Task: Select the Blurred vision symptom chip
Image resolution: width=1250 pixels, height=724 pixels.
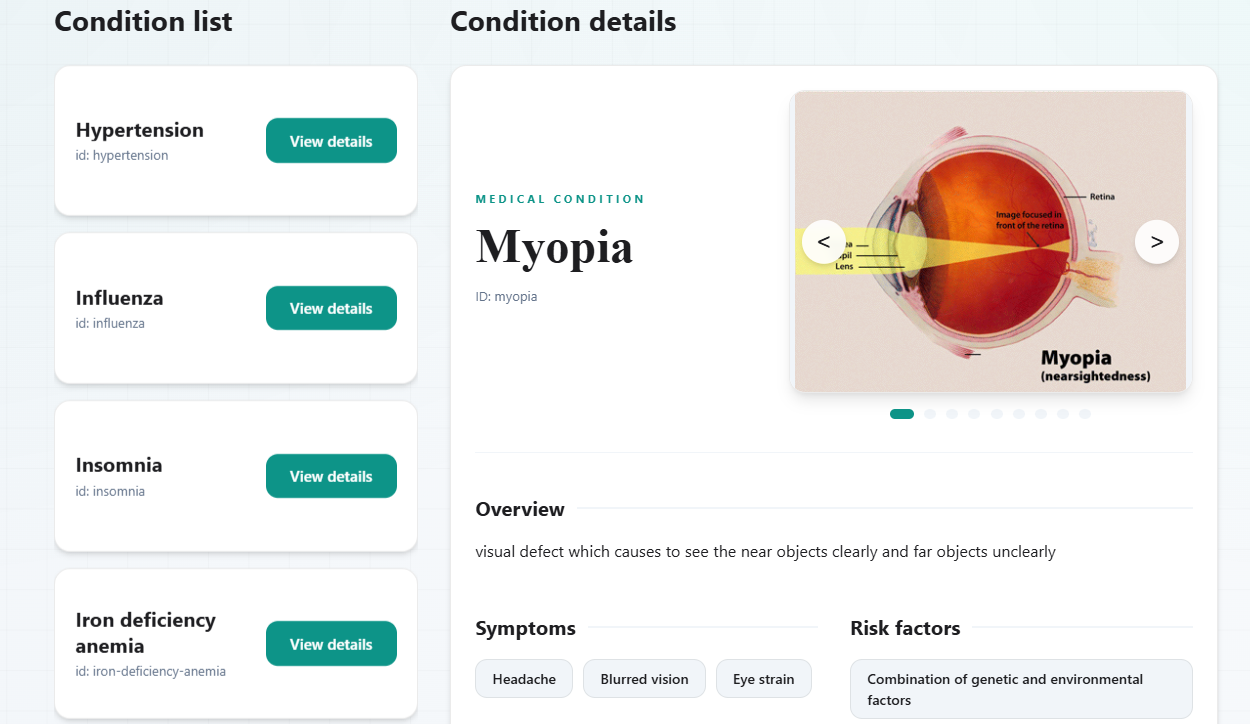Action: [644, 678]
